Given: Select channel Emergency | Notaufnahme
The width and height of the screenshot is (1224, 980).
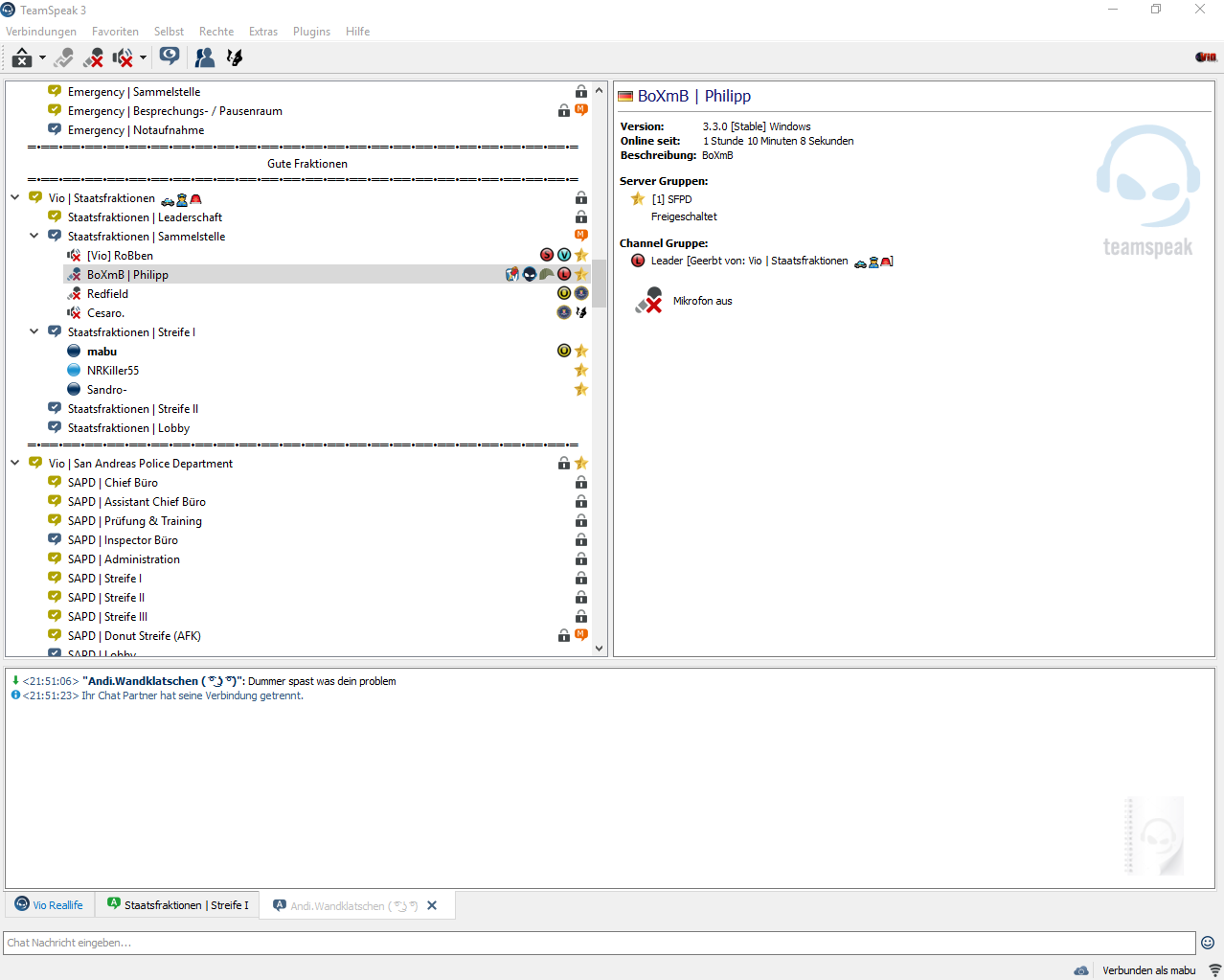Looking at the screenshot, I should point(136,130).
